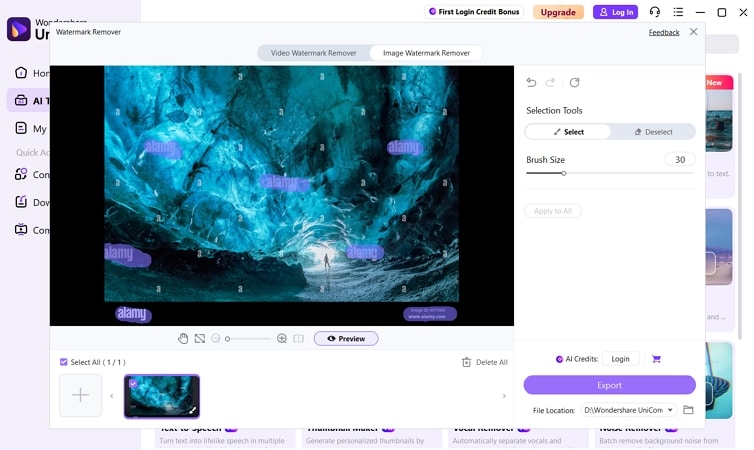Click the purple Export button
The image size is (754, 450).
tap(609, 385)
